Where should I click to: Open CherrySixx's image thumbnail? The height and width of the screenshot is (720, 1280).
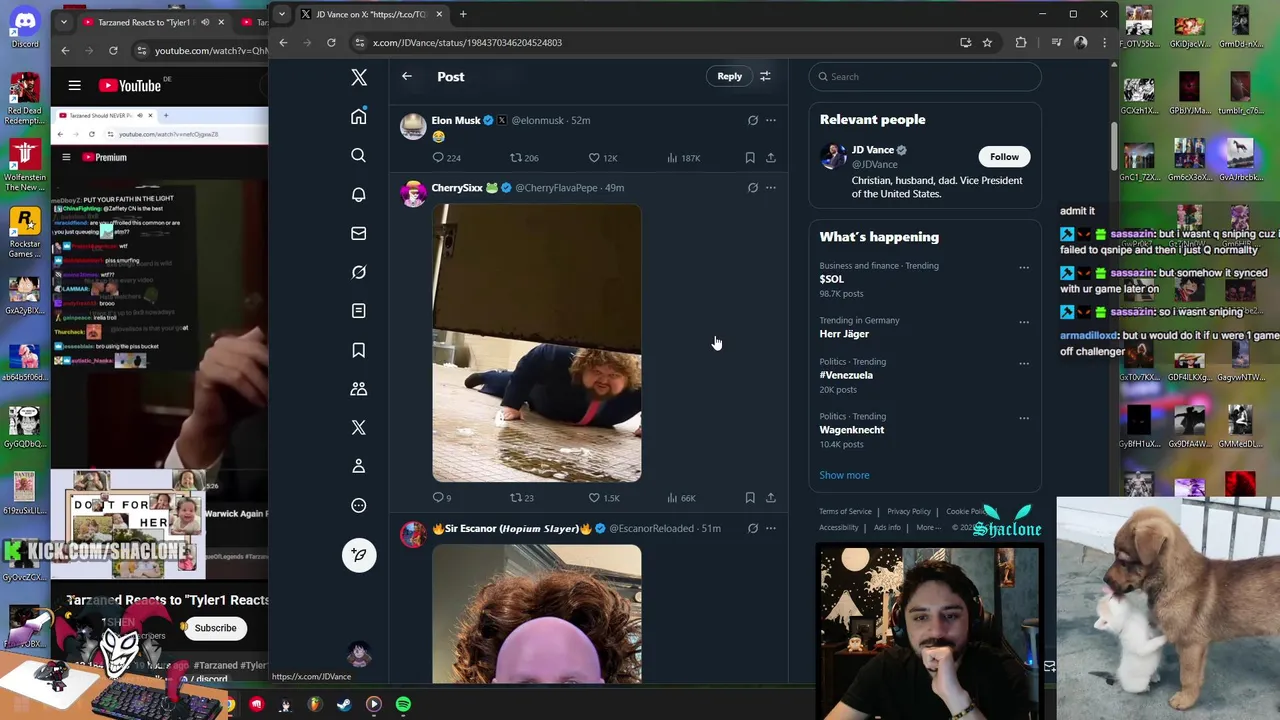537,343
